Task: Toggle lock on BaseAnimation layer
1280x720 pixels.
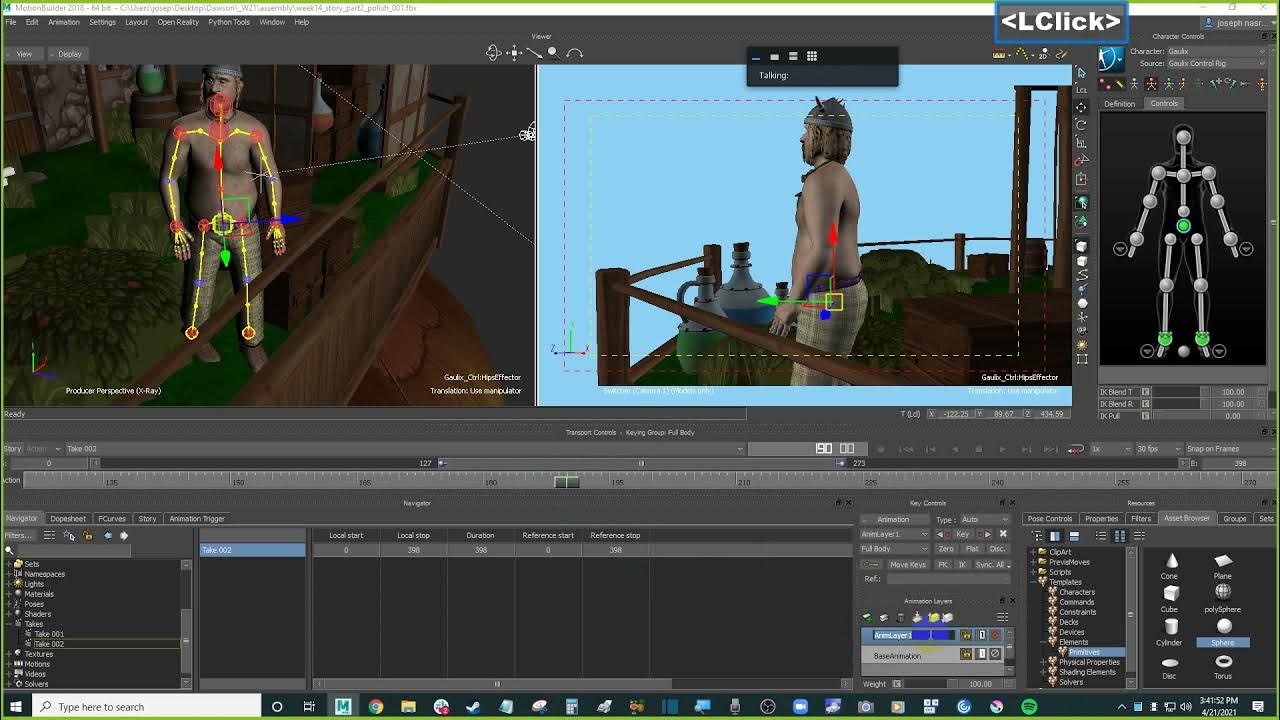Action: pos(966,654)
